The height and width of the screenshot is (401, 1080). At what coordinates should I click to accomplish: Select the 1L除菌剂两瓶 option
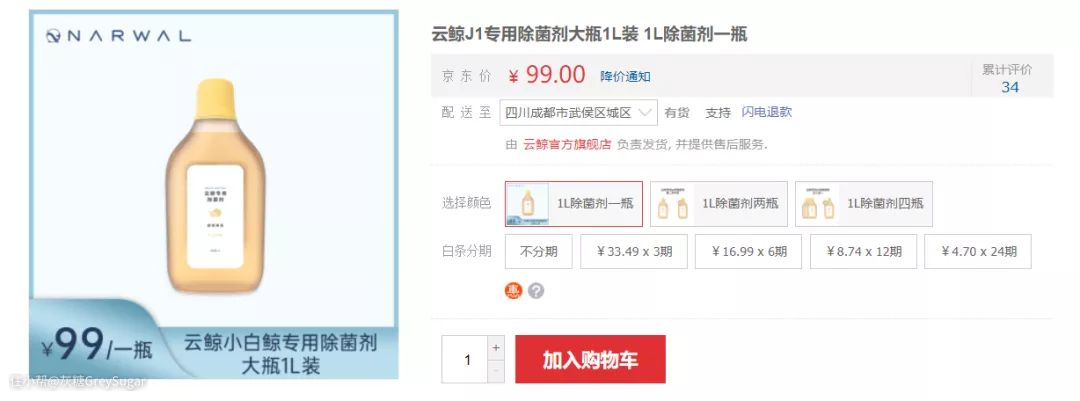719,204
